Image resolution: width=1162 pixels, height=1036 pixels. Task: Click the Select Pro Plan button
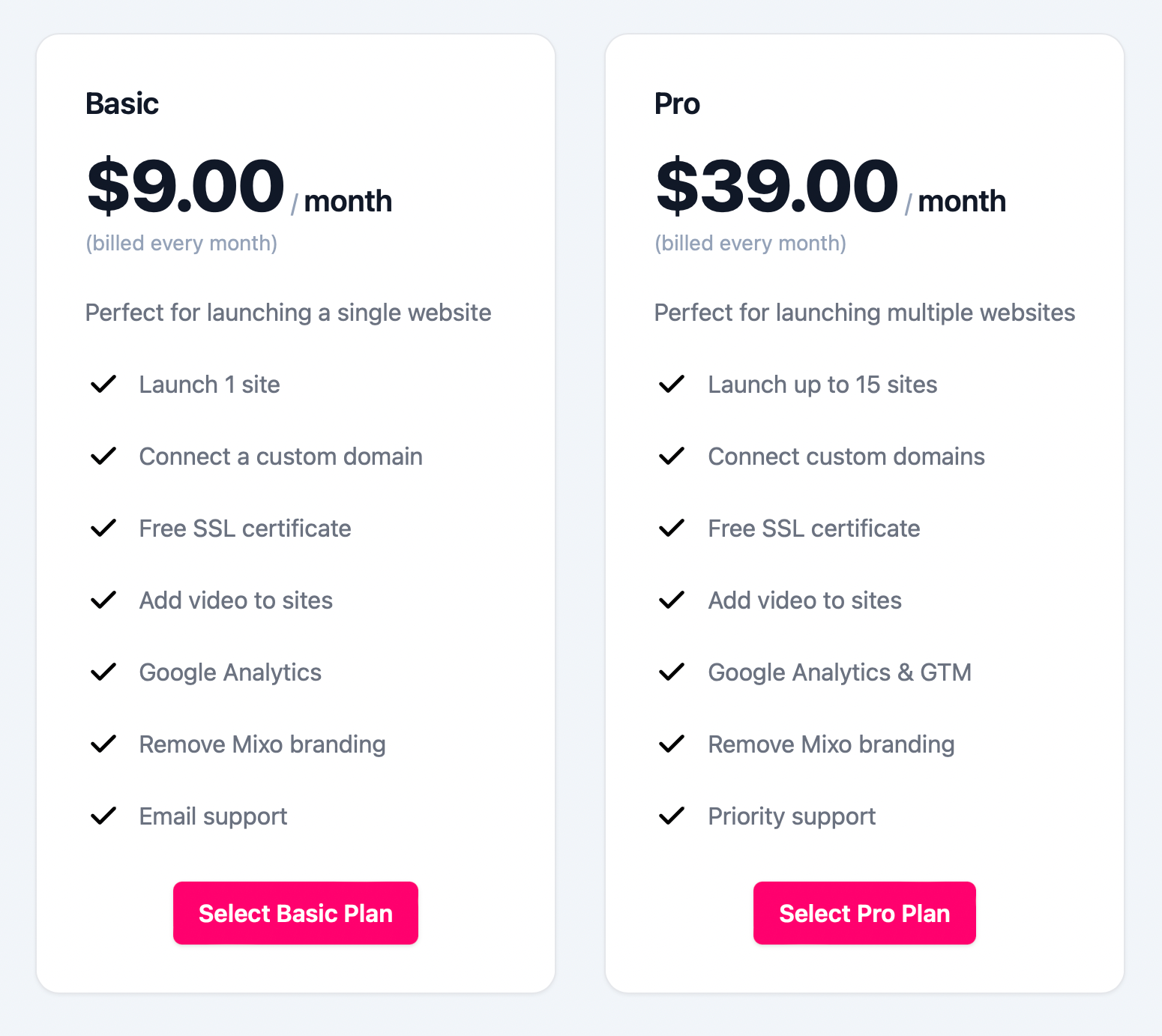pos(864,913)
